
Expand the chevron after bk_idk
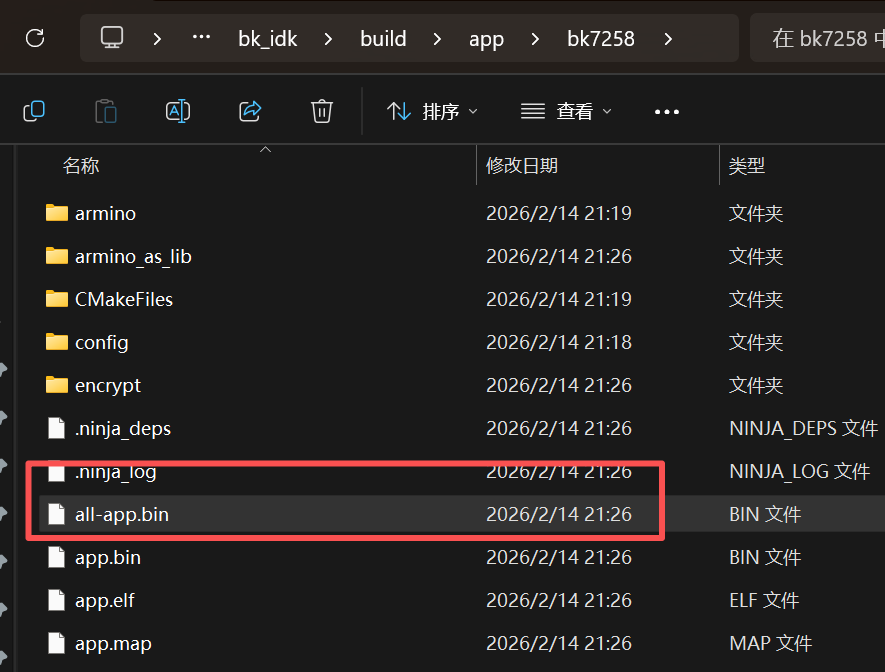(328, 39)
